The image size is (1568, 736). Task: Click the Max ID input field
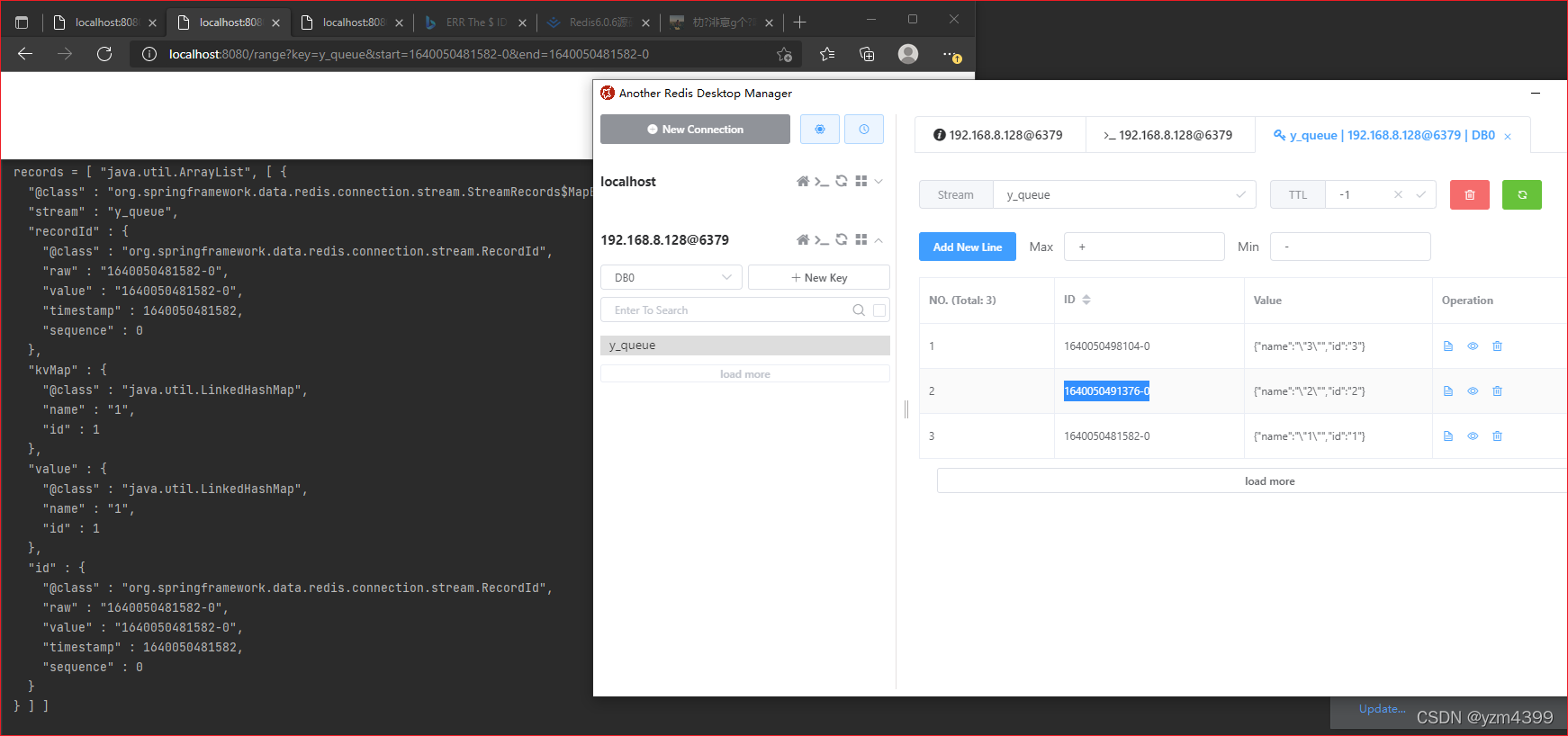tap(1144, 247)
